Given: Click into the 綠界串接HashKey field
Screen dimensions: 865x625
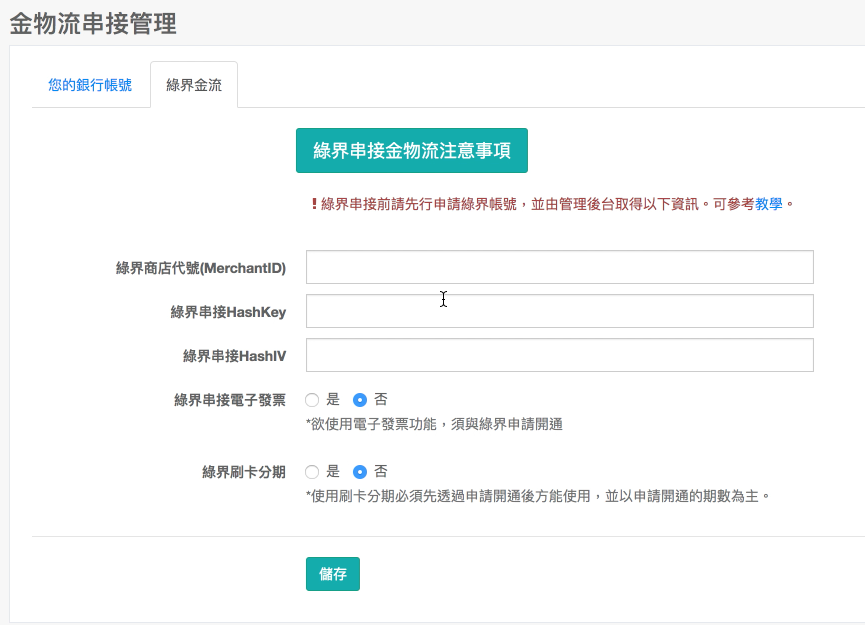Looking at the screenshot, I should [x=559, y=311].
